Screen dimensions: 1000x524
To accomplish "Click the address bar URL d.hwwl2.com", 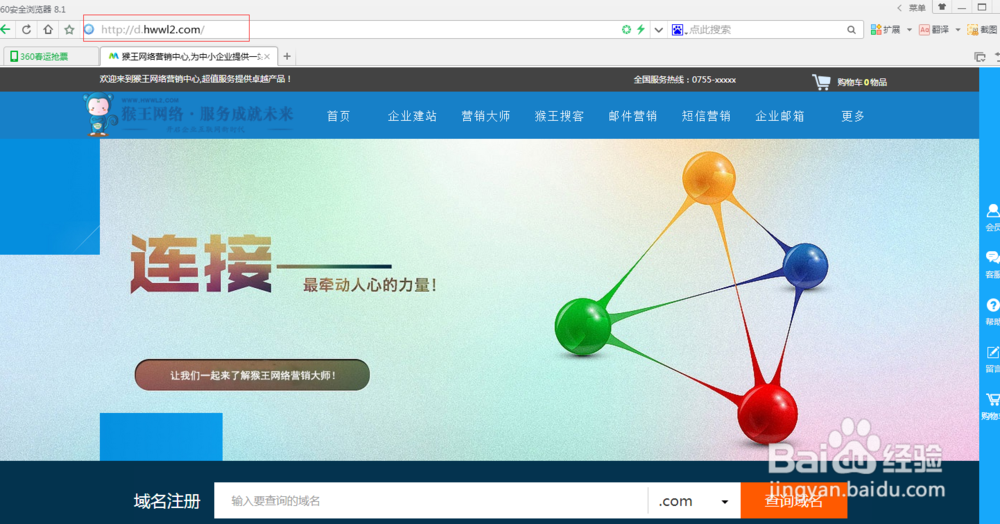I will click(153, 29).
